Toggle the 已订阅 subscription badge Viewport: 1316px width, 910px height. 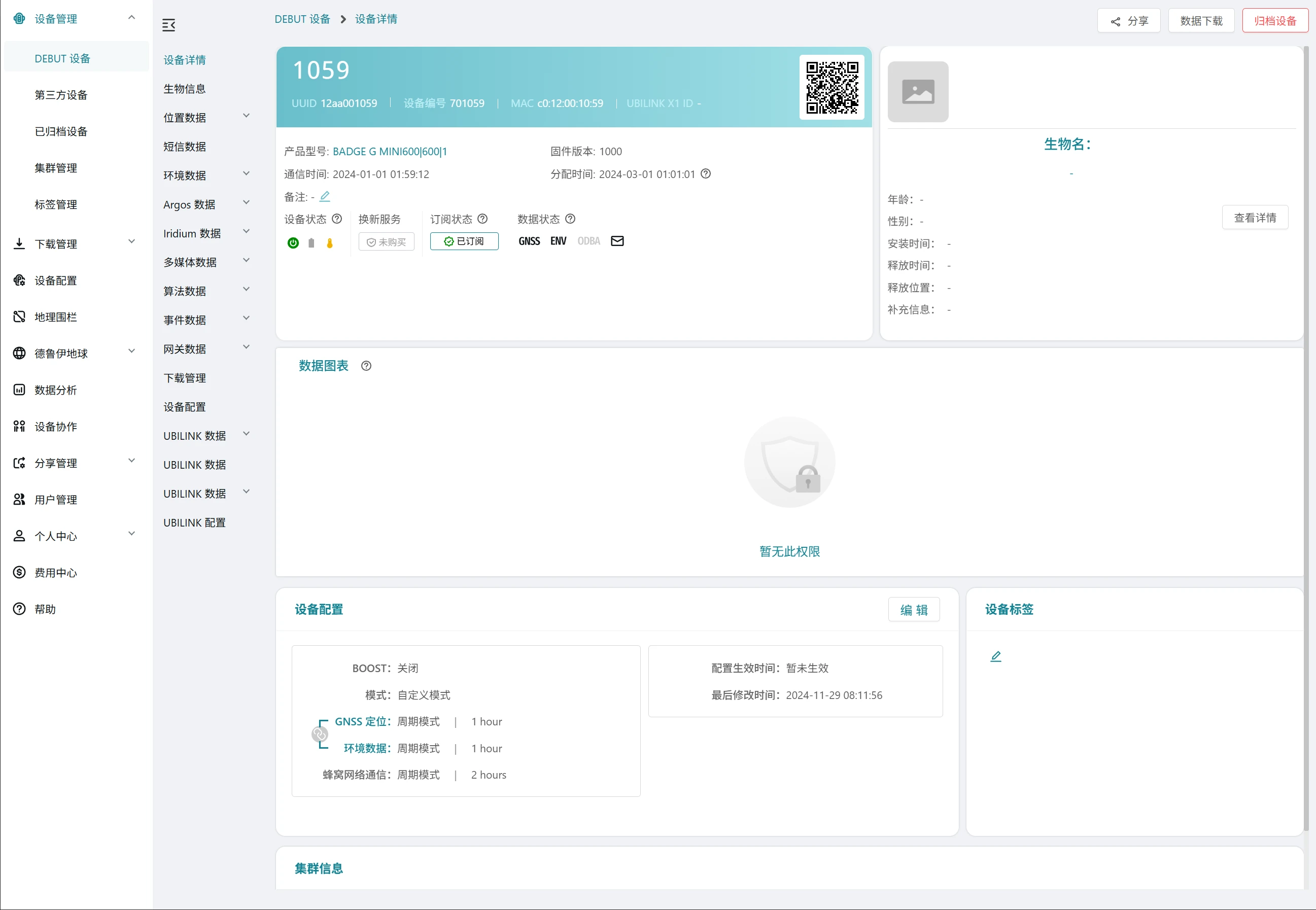[464, 242]
